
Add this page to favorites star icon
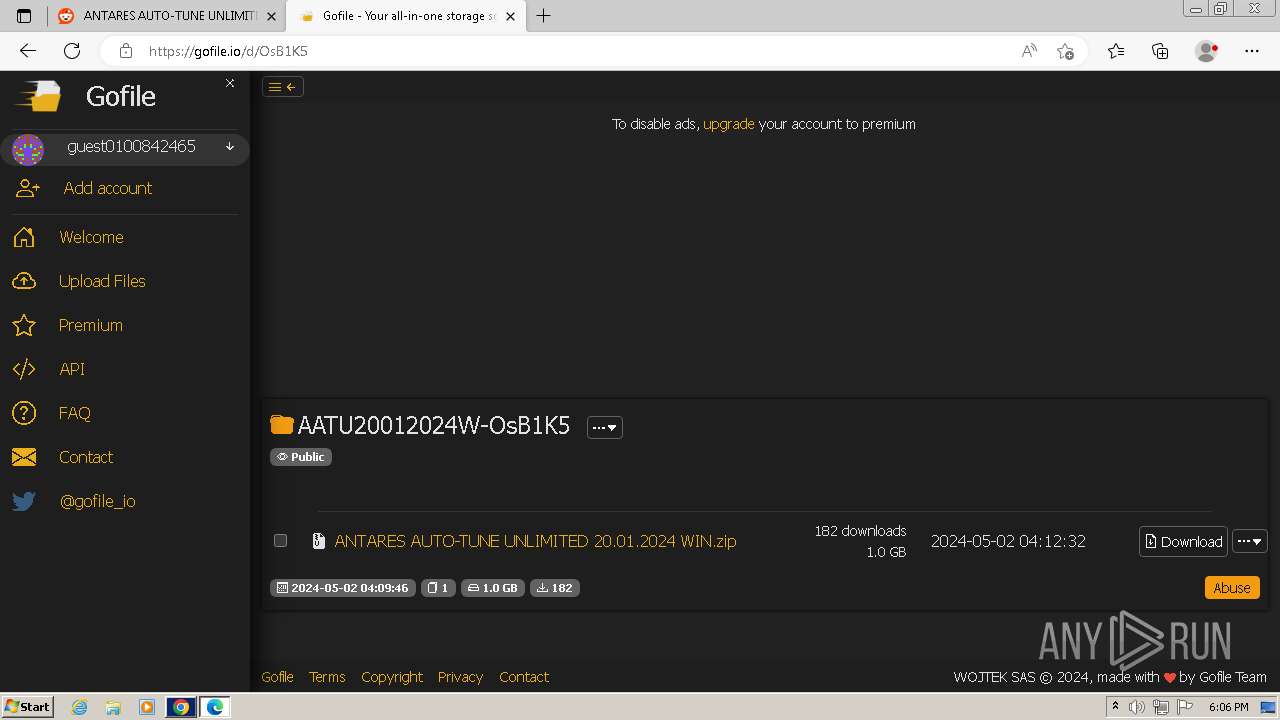[x=1065, y=51]
